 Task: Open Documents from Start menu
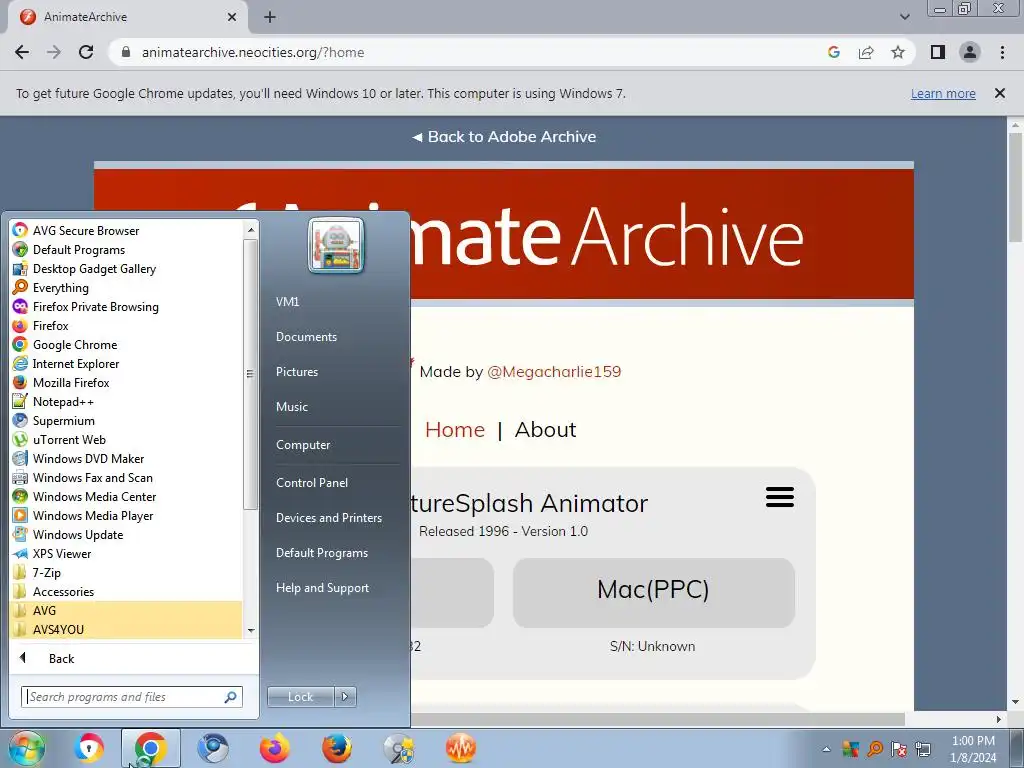pos(306,336)
